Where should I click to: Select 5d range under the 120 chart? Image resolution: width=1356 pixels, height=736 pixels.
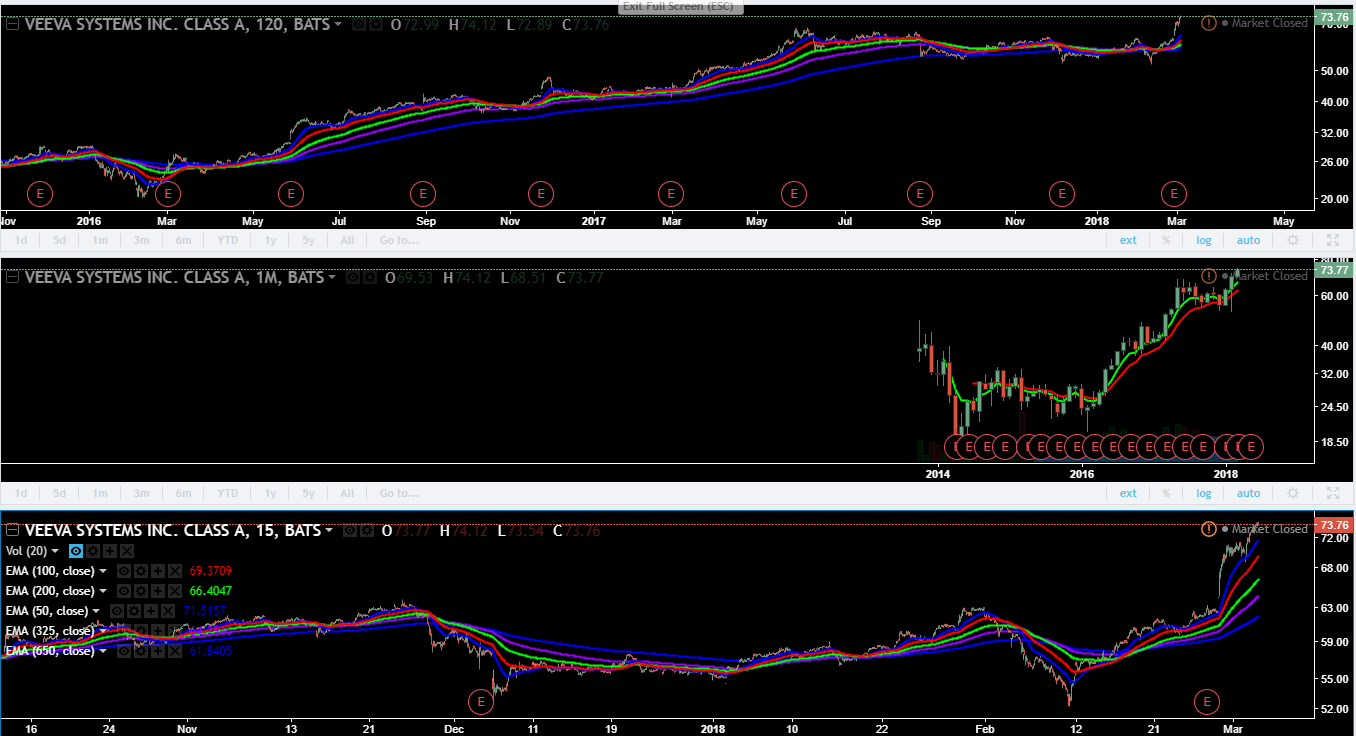tap(59, 240)
